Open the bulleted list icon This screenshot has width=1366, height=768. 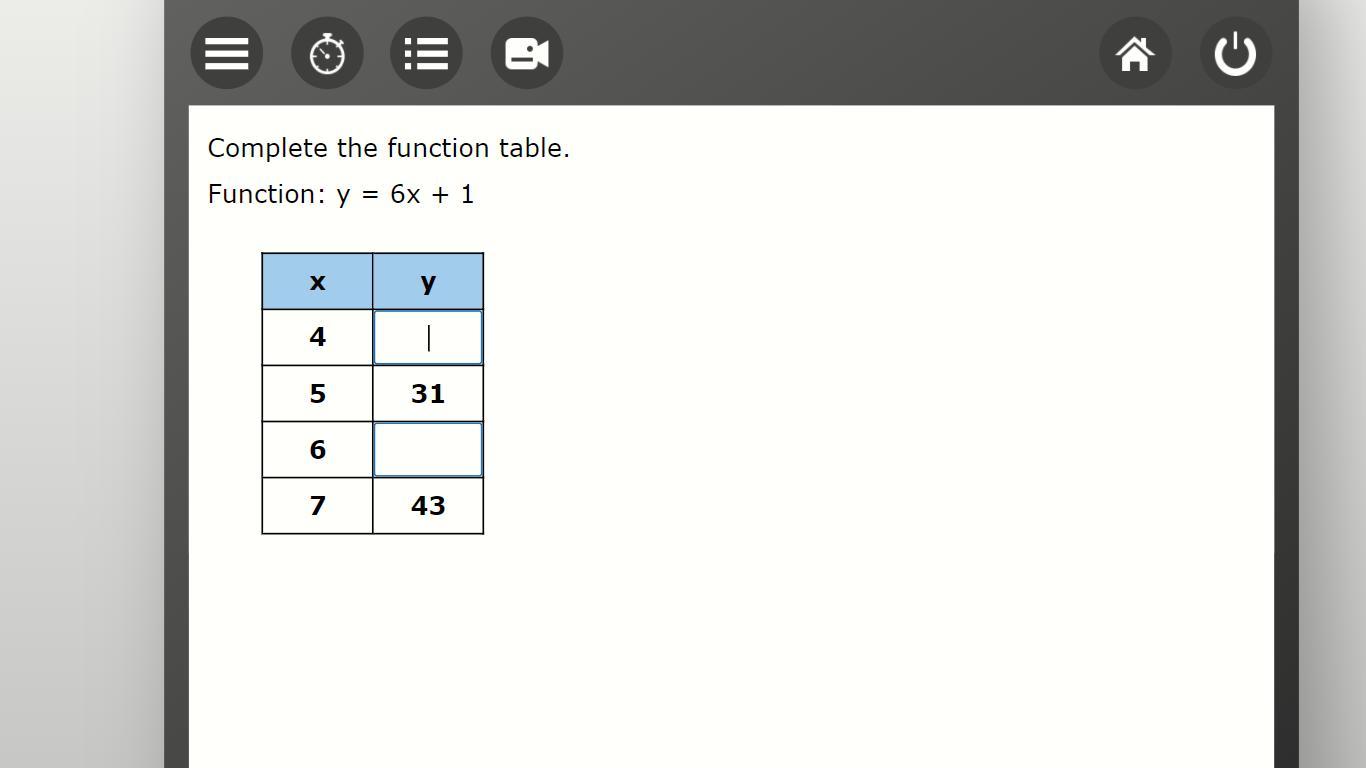click(x=427, y=53)
